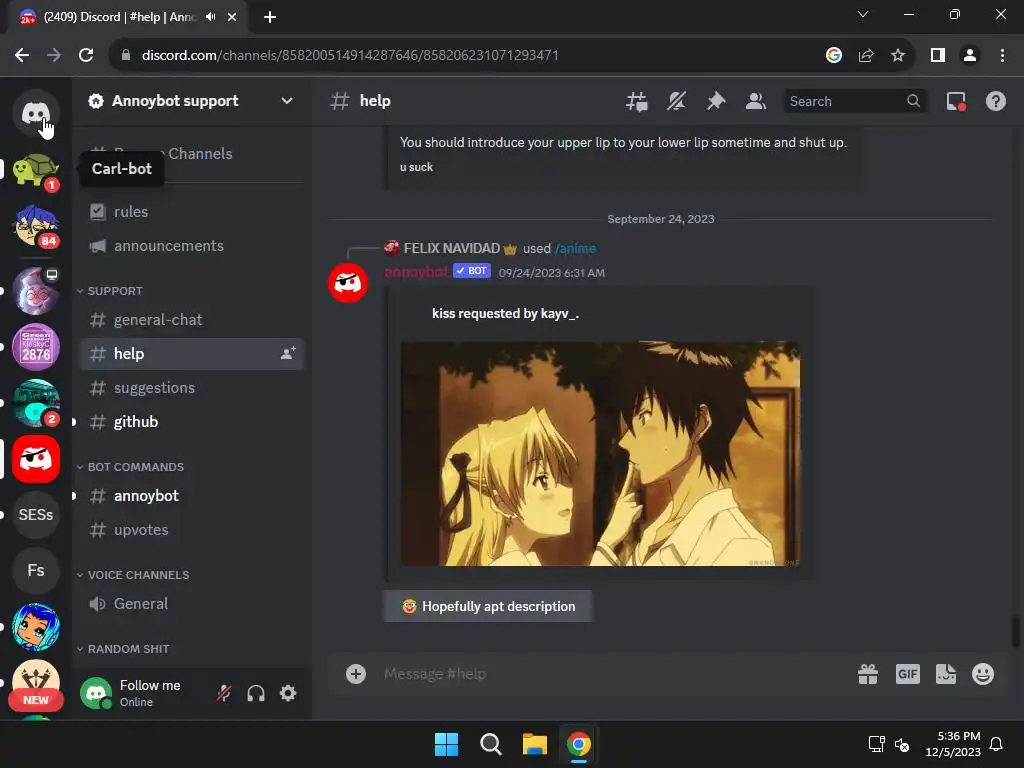
Task: Open the annoybot channel
Action: tap(192, 496)
